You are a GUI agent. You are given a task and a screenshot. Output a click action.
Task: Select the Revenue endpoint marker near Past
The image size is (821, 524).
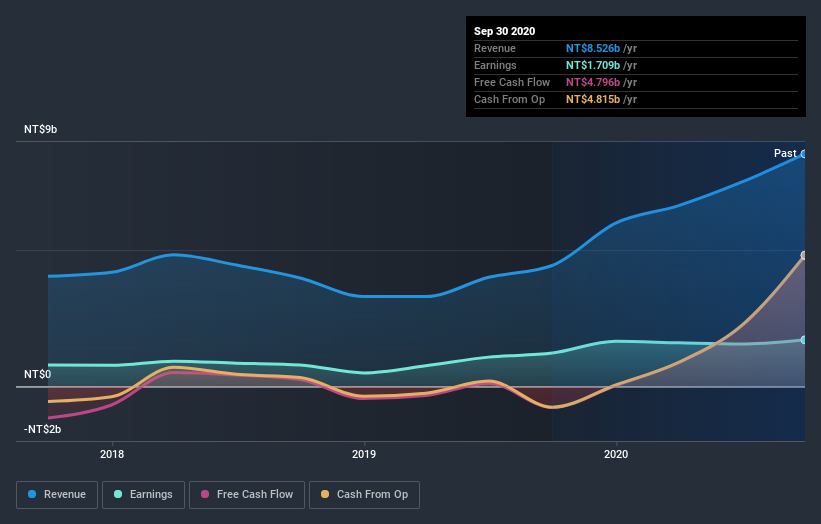click(x=804, y=154)
